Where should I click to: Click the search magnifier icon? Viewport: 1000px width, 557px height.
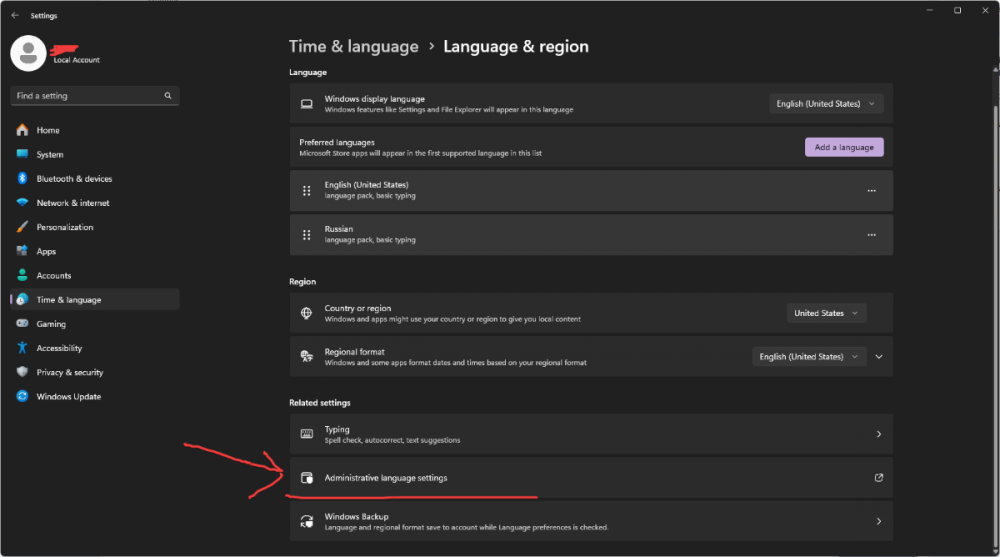pyautogui.click(x=168, y=96)
